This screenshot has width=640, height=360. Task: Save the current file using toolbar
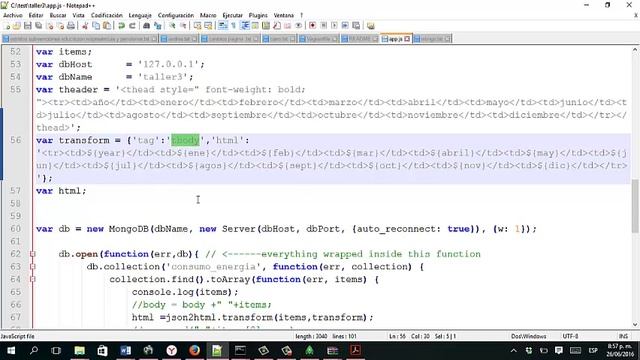[28, 26]
